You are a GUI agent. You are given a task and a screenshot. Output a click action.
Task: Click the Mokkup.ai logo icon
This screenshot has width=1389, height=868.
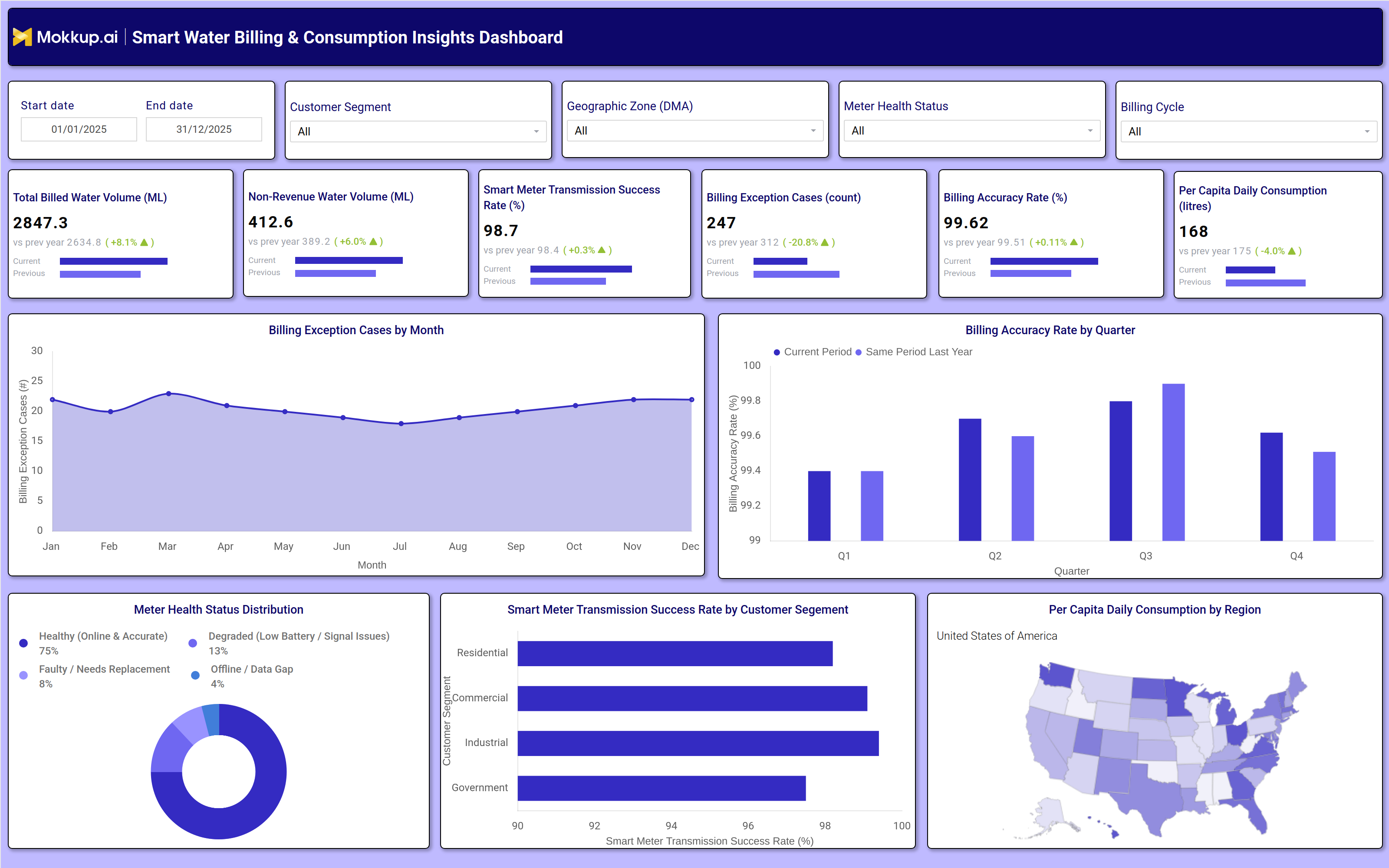pyautogui.click(x=23, y=37)
